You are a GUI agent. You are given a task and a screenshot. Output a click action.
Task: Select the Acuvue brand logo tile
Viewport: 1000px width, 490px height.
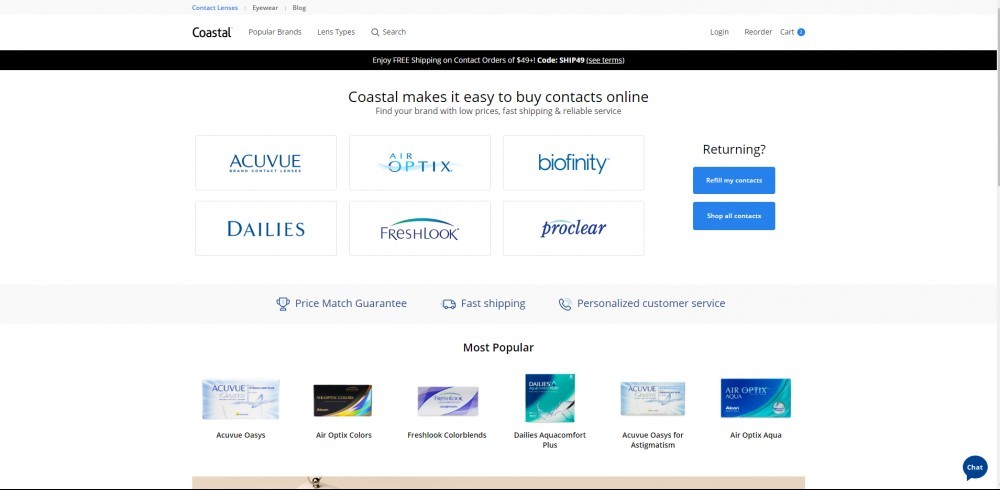click(x=266, y=163)
